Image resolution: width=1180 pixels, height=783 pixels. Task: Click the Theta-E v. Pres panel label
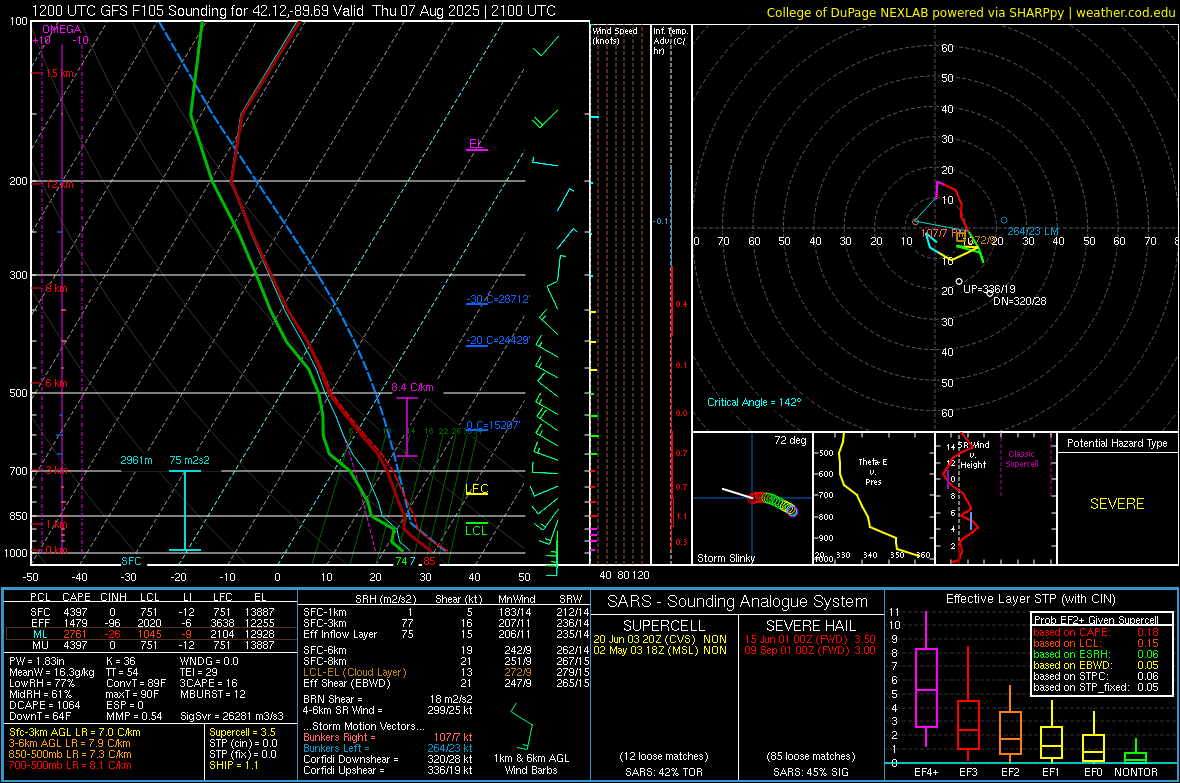coord(872,471)
